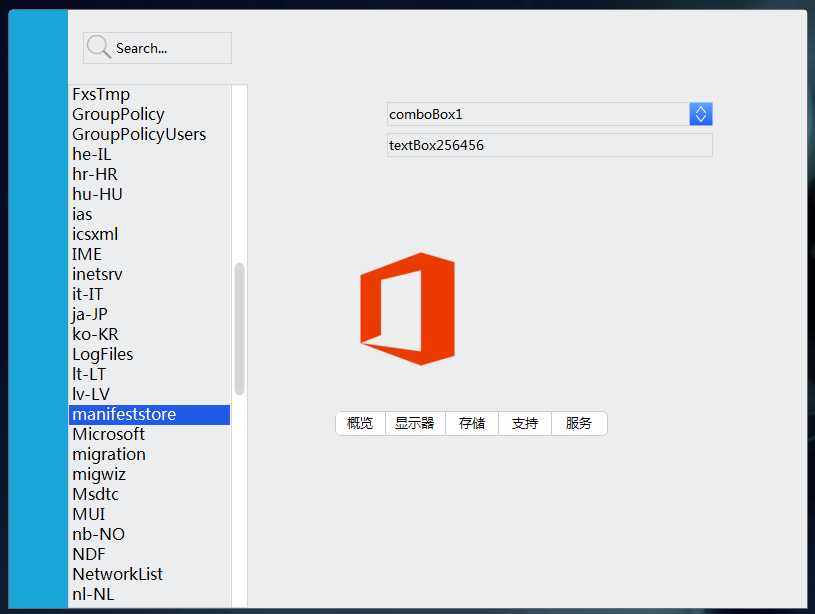Select icsxml in the list
The image size is (815, 614).
[149, 234]
